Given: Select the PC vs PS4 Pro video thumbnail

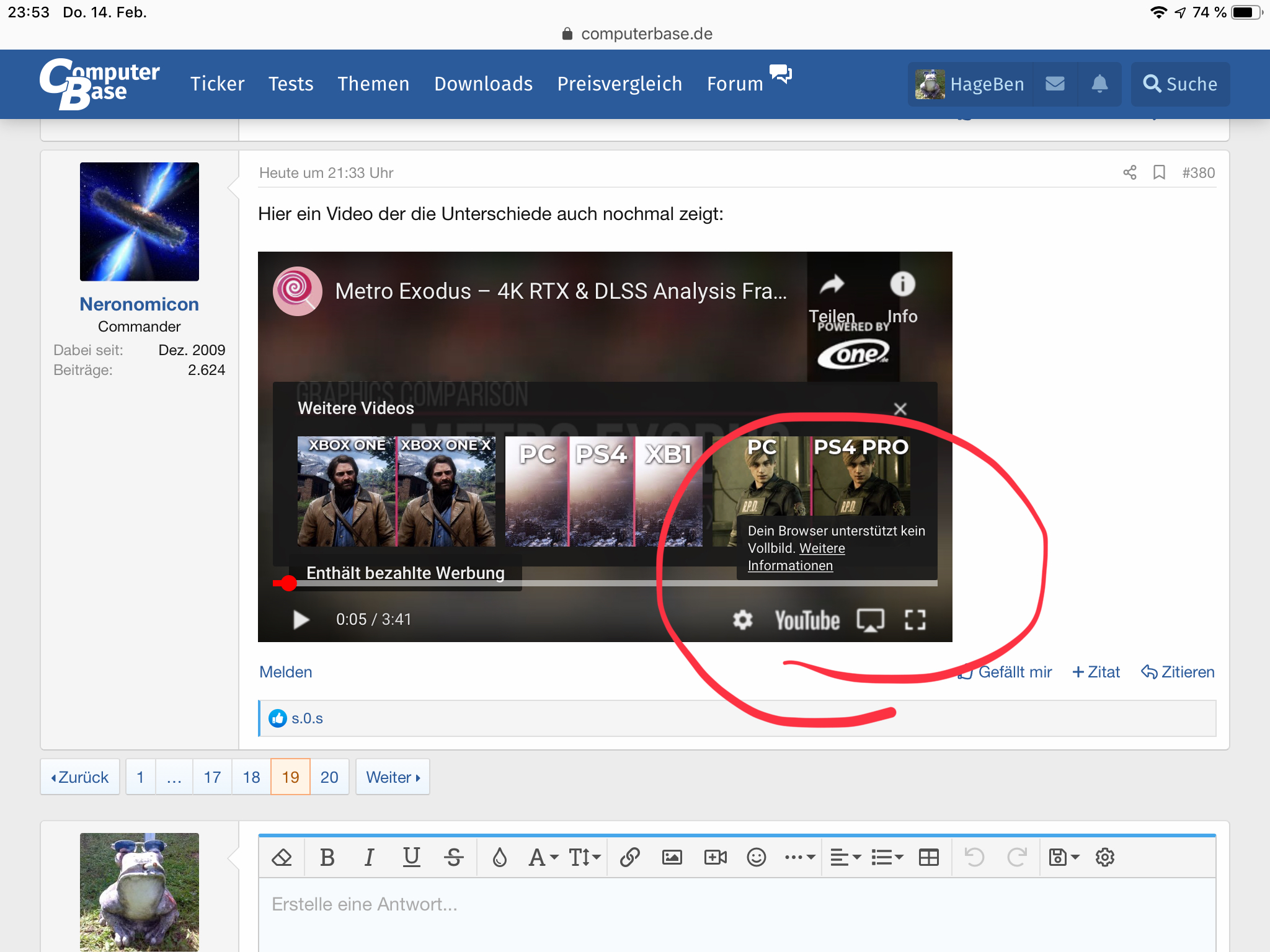Looking at the screenshot, I should point(812,476).
